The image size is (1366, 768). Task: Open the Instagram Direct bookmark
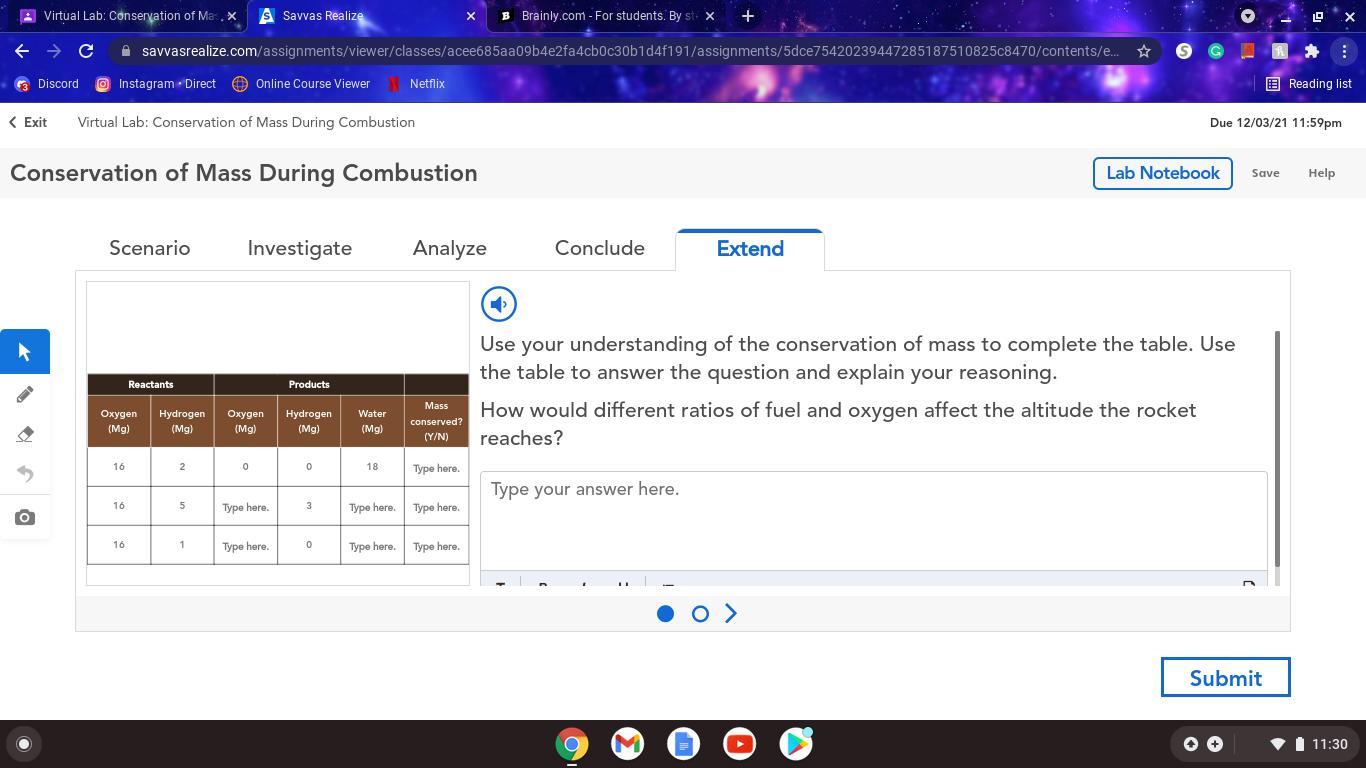(x=155, y=84)
